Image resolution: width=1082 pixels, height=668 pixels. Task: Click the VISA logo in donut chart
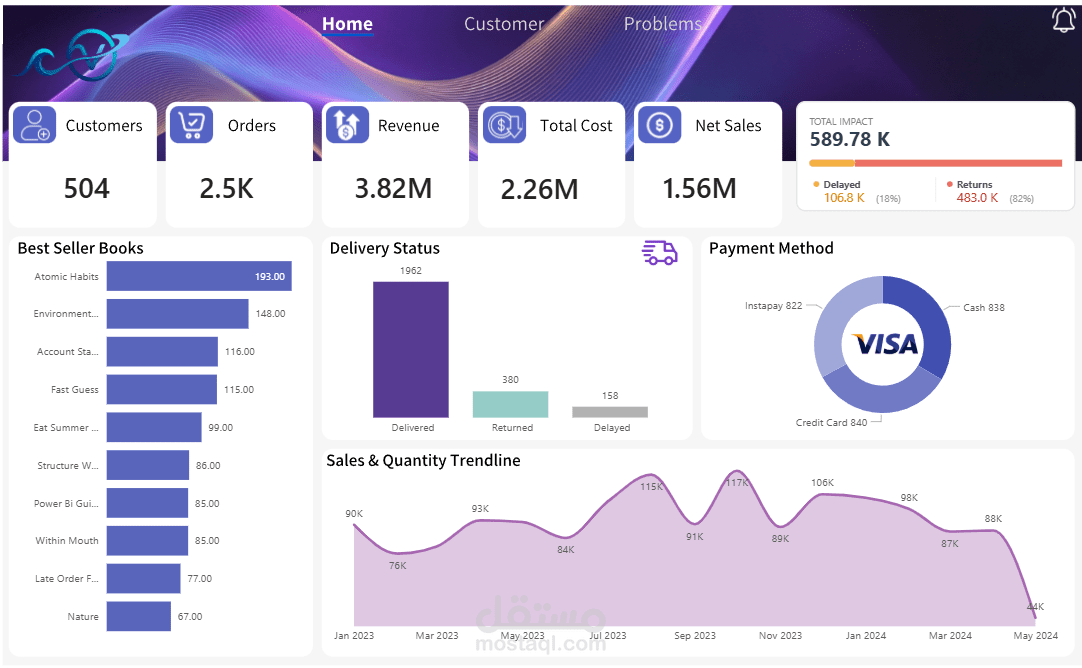[x=885, y=344]
